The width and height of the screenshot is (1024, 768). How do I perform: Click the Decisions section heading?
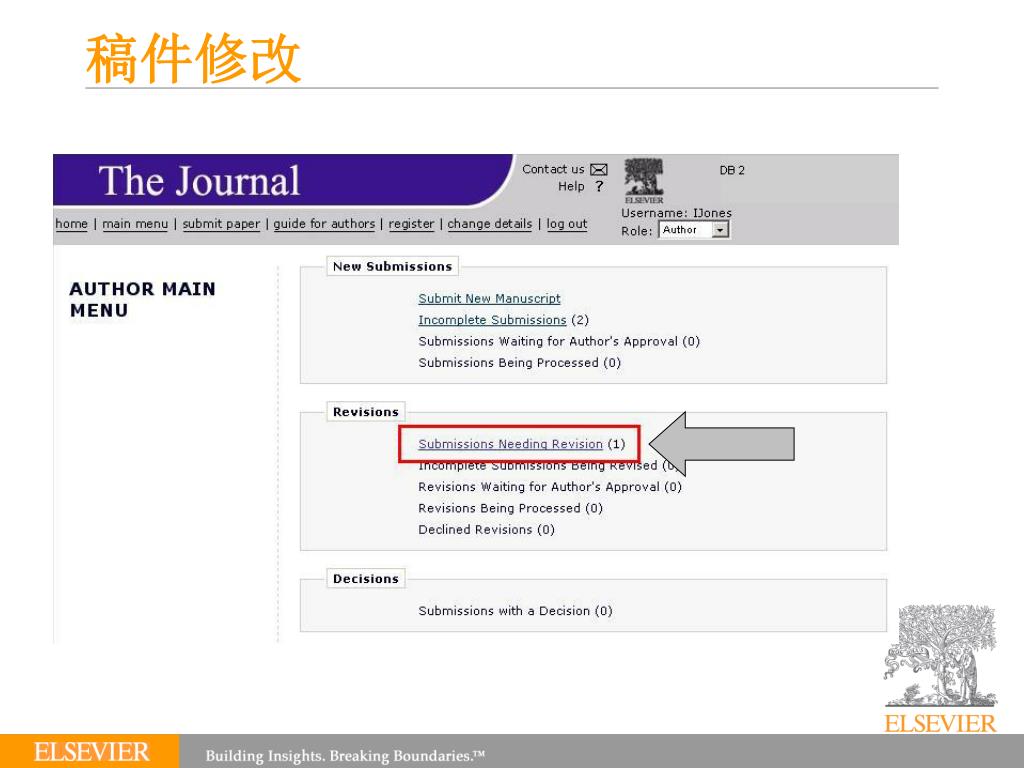[x=366, y=579]
